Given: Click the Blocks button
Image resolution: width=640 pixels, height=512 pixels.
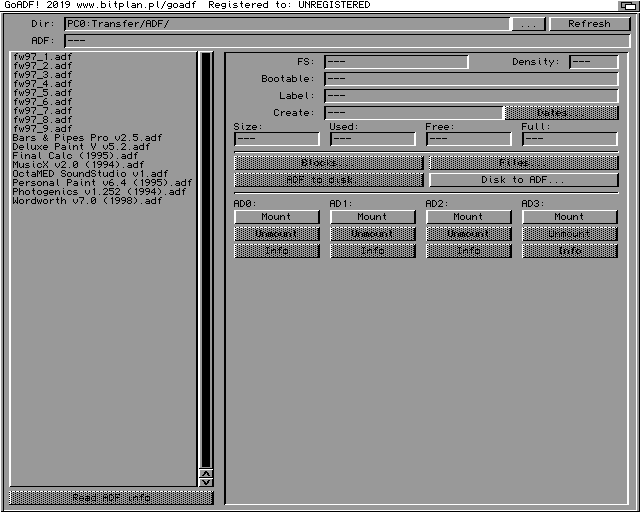Looking at the screenshot, I should point(329,163).
